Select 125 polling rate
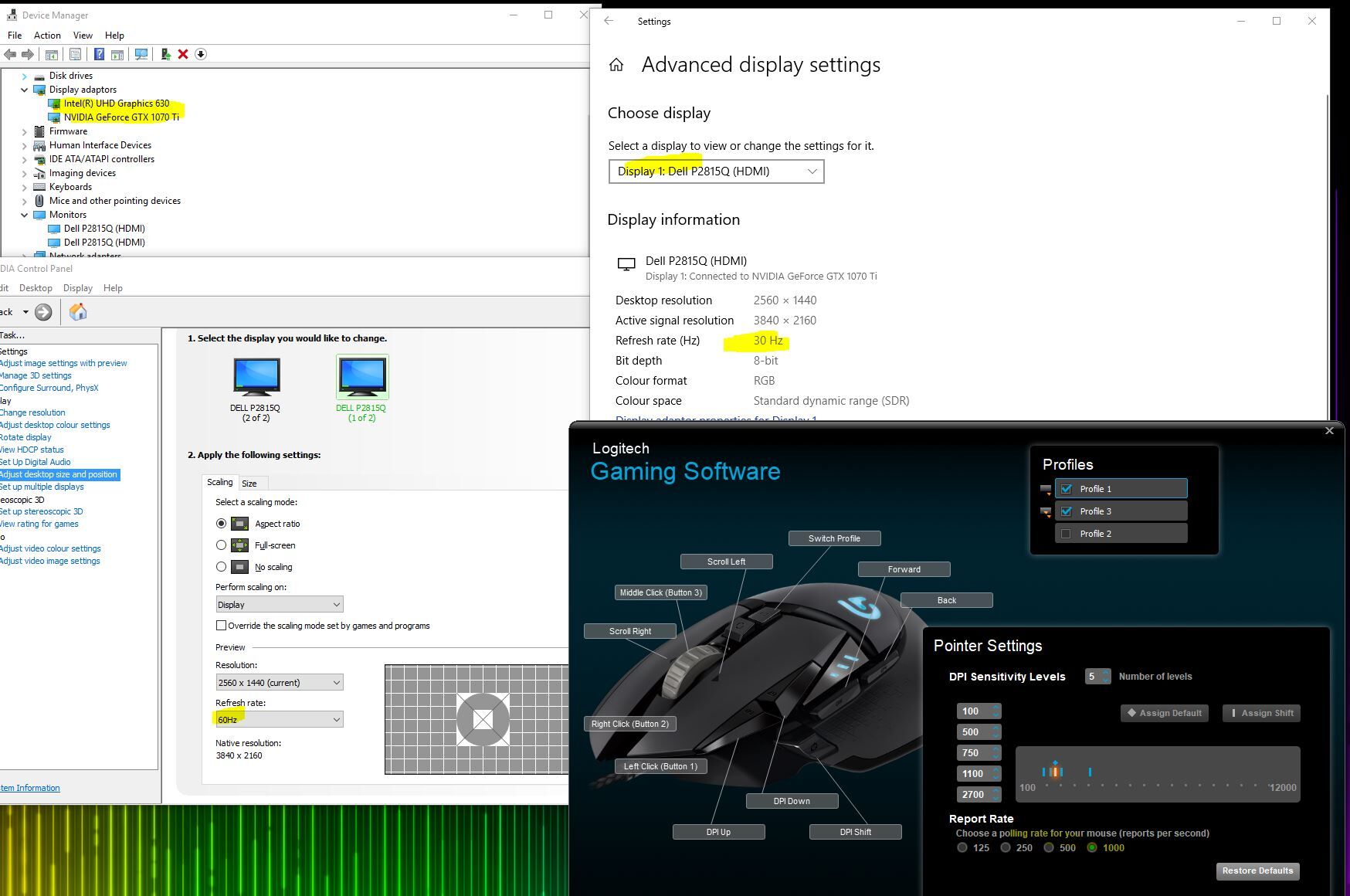Screen dimensions: 1350x896 tap(962, 847)
